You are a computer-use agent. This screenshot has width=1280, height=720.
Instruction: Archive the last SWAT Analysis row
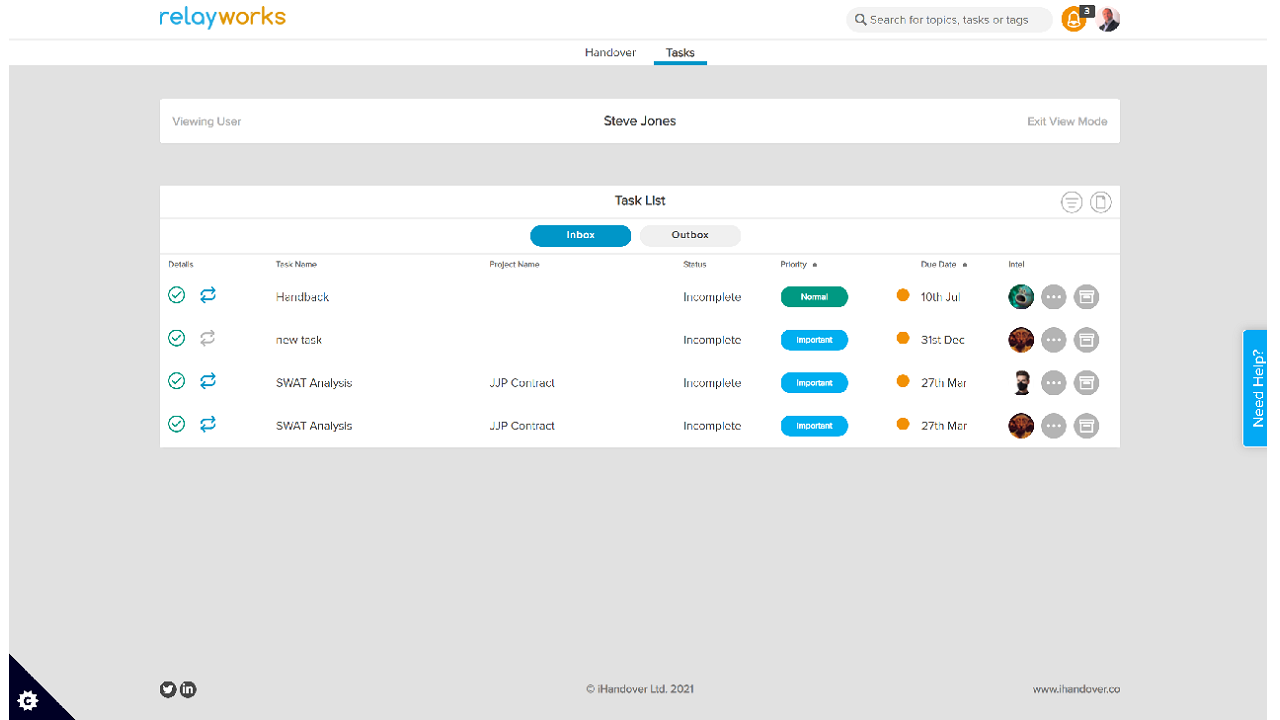tap(1086, 426)
